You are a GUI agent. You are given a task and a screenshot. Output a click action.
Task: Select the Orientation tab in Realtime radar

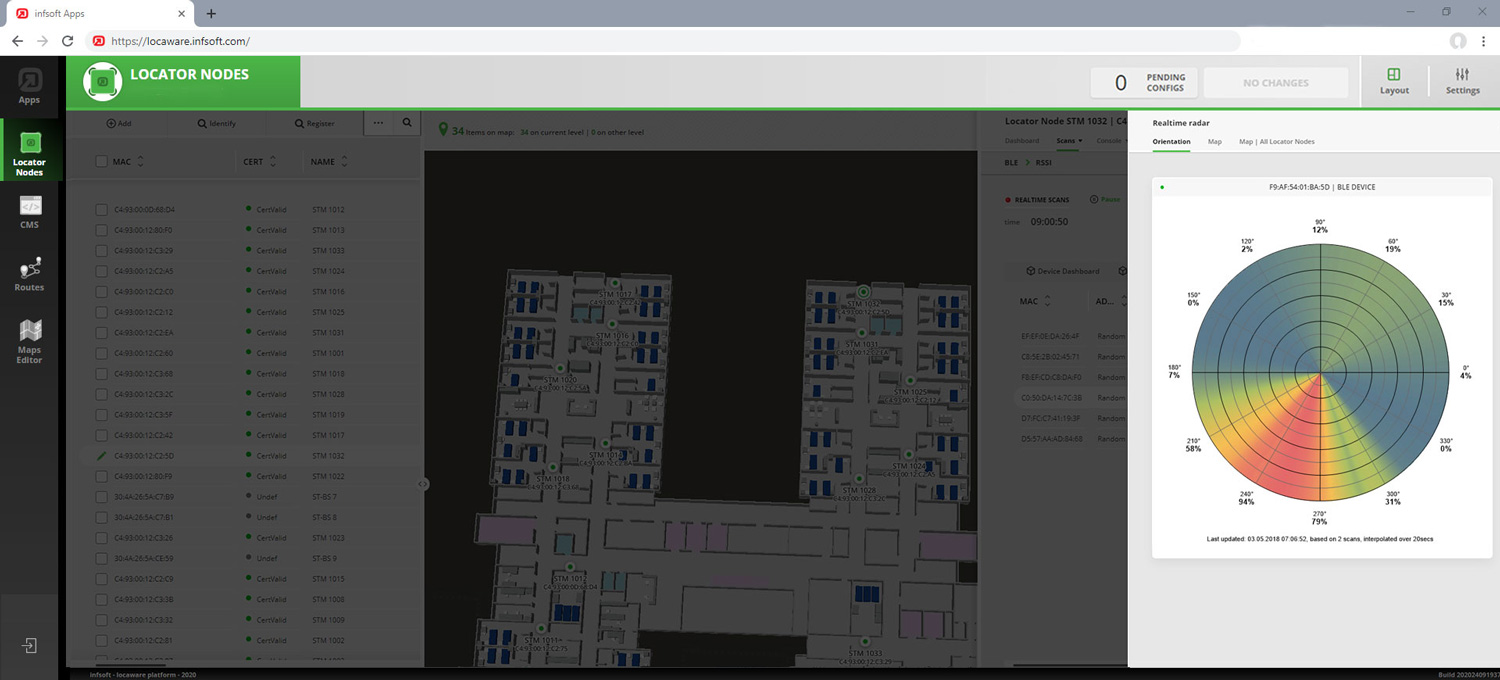(x=1172, y=142)
